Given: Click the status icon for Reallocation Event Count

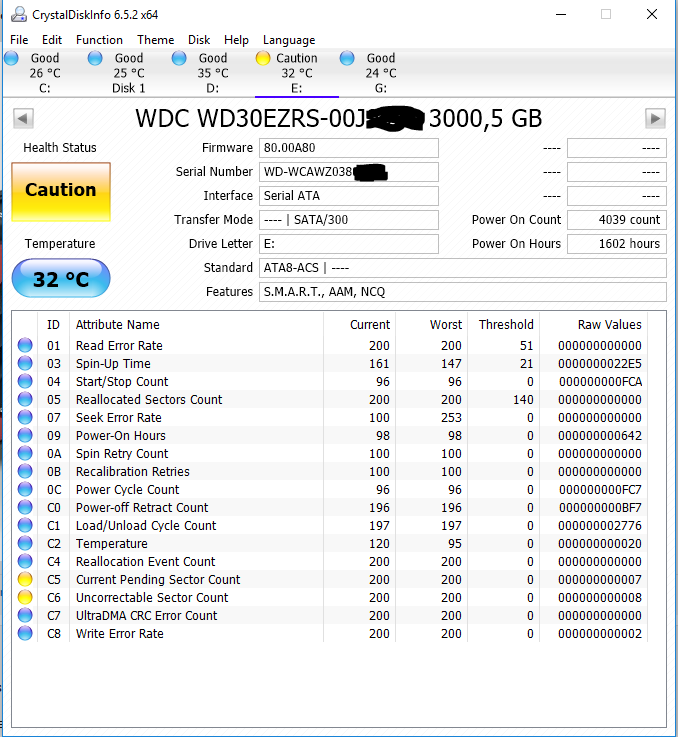Looking at the screenshot, I should click(x=25, y=562).
